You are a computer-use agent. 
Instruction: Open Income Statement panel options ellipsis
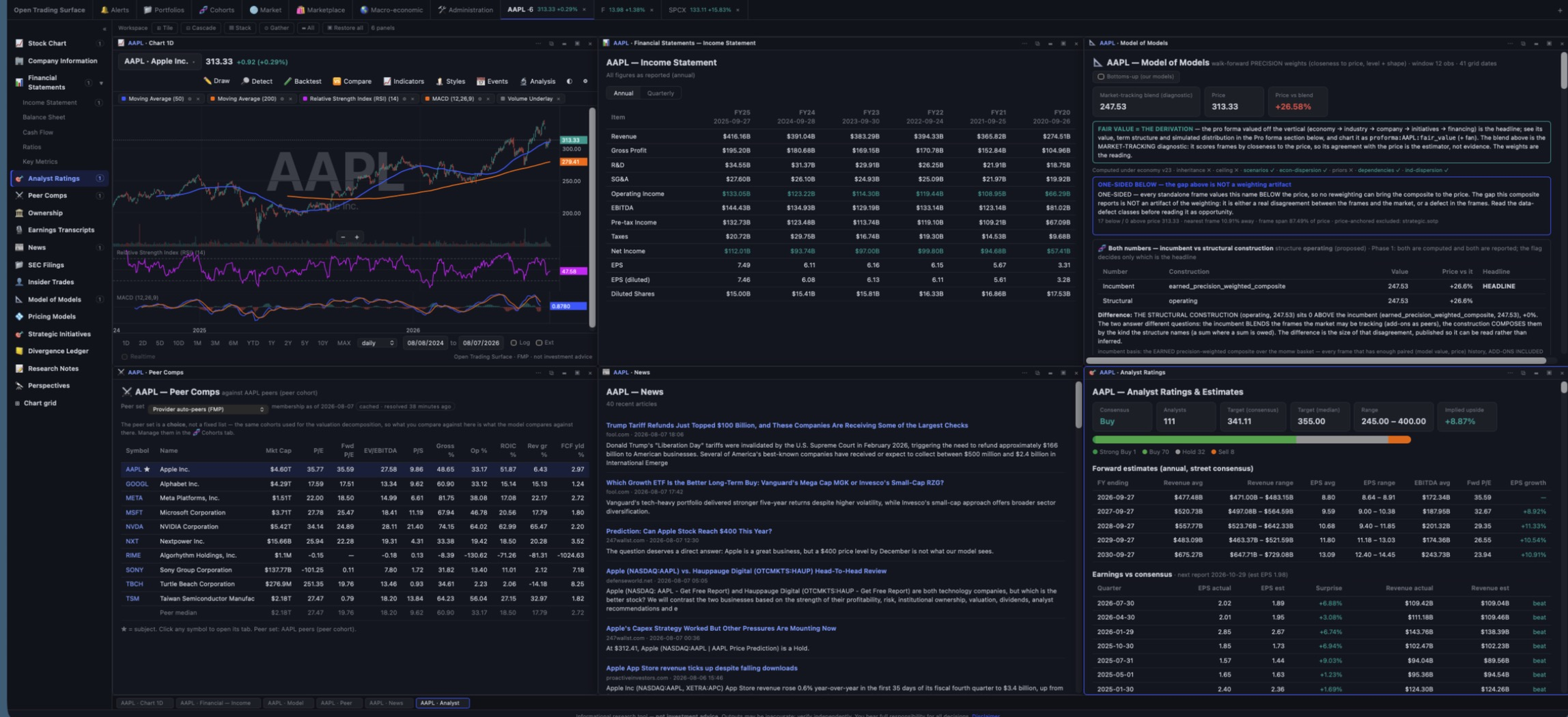point(1024,43)
